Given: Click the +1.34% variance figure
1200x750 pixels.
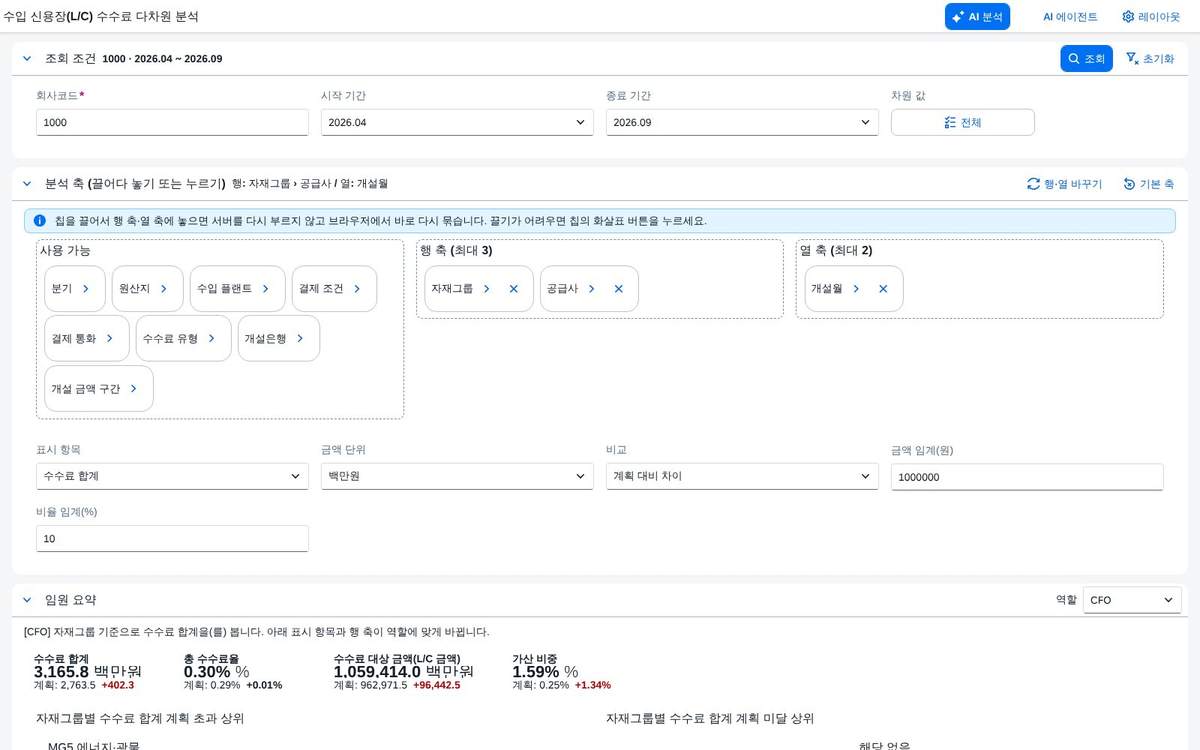Looking at the screenshot, I should [x=593, y=685].
